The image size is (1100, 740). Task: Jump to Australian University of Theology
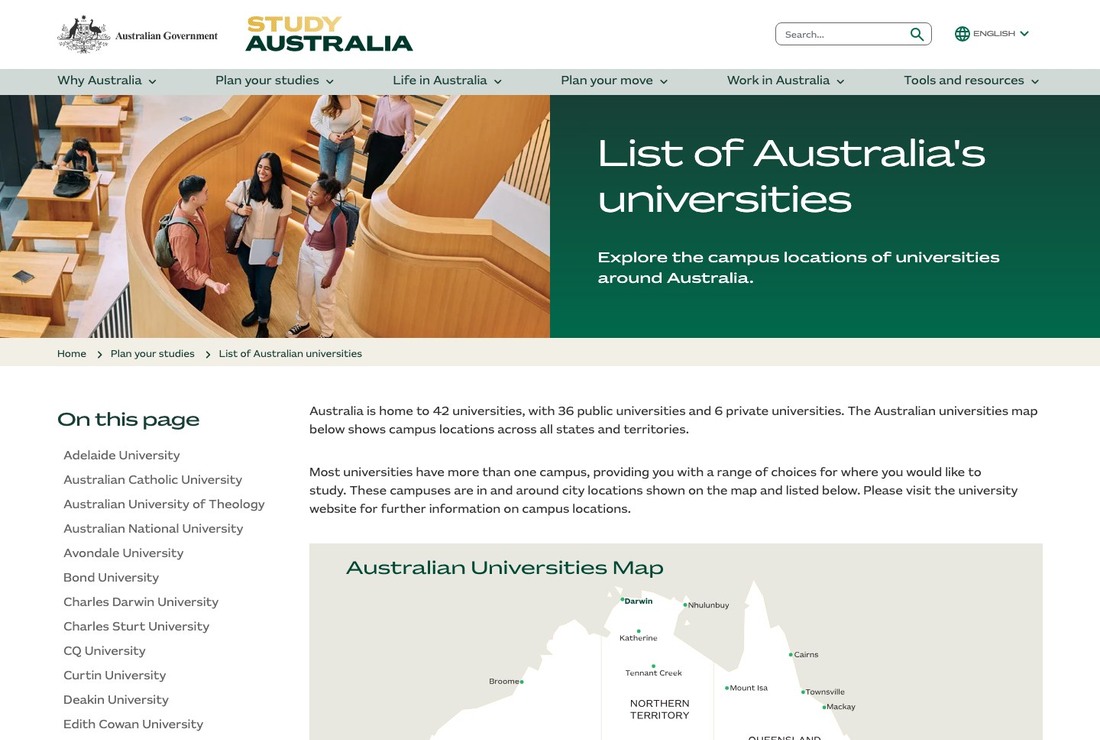(163, 504)
